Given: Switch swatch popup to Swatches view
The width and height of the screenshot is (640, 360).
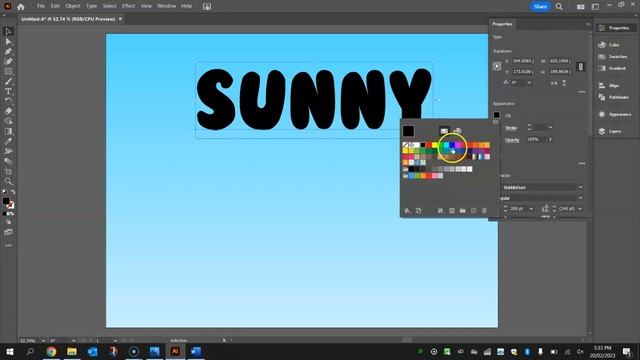Looking at the screenshot, I should click(x=444, y=131).
